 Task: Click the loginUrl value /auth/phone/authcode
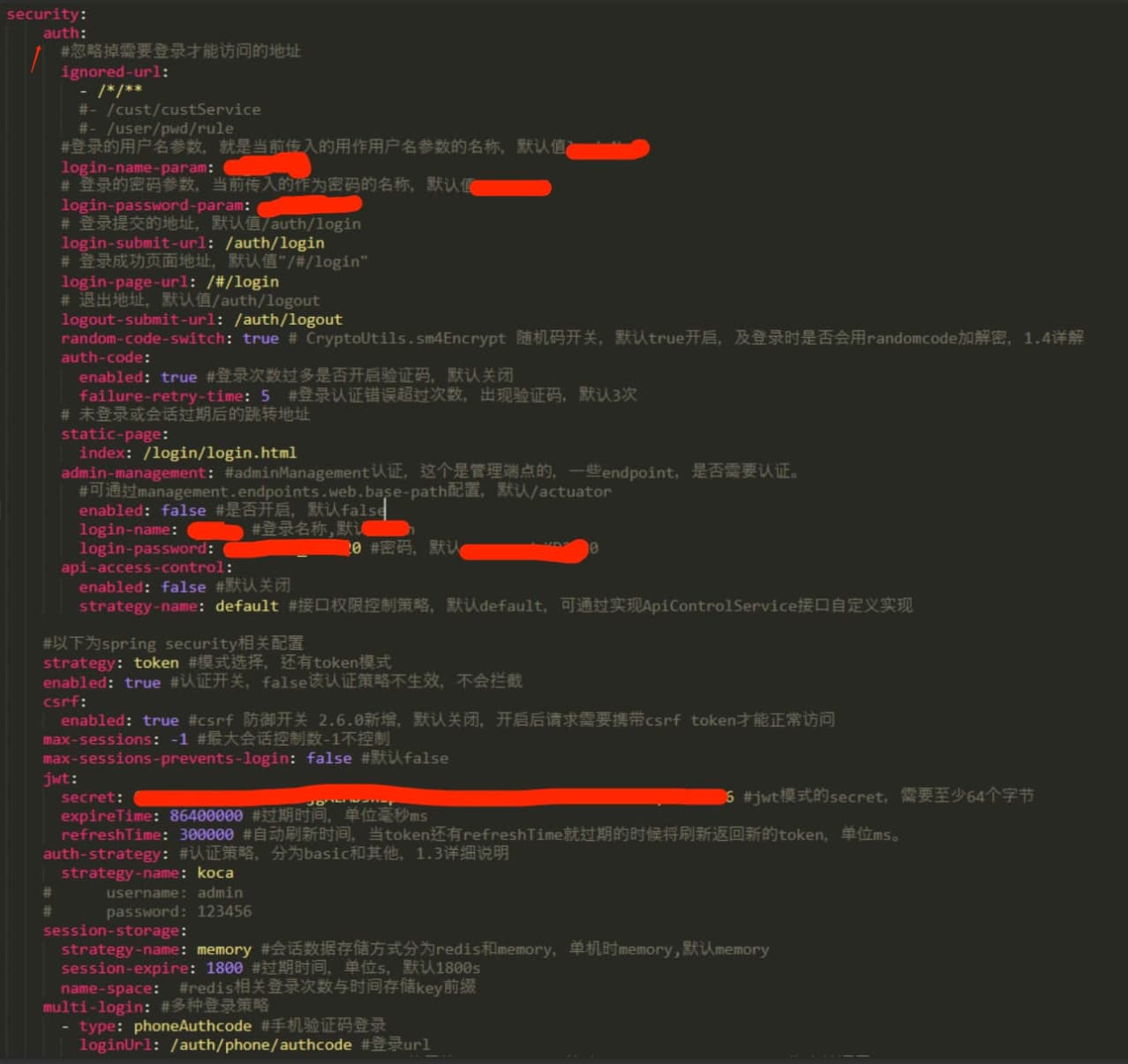point(260,1045)
